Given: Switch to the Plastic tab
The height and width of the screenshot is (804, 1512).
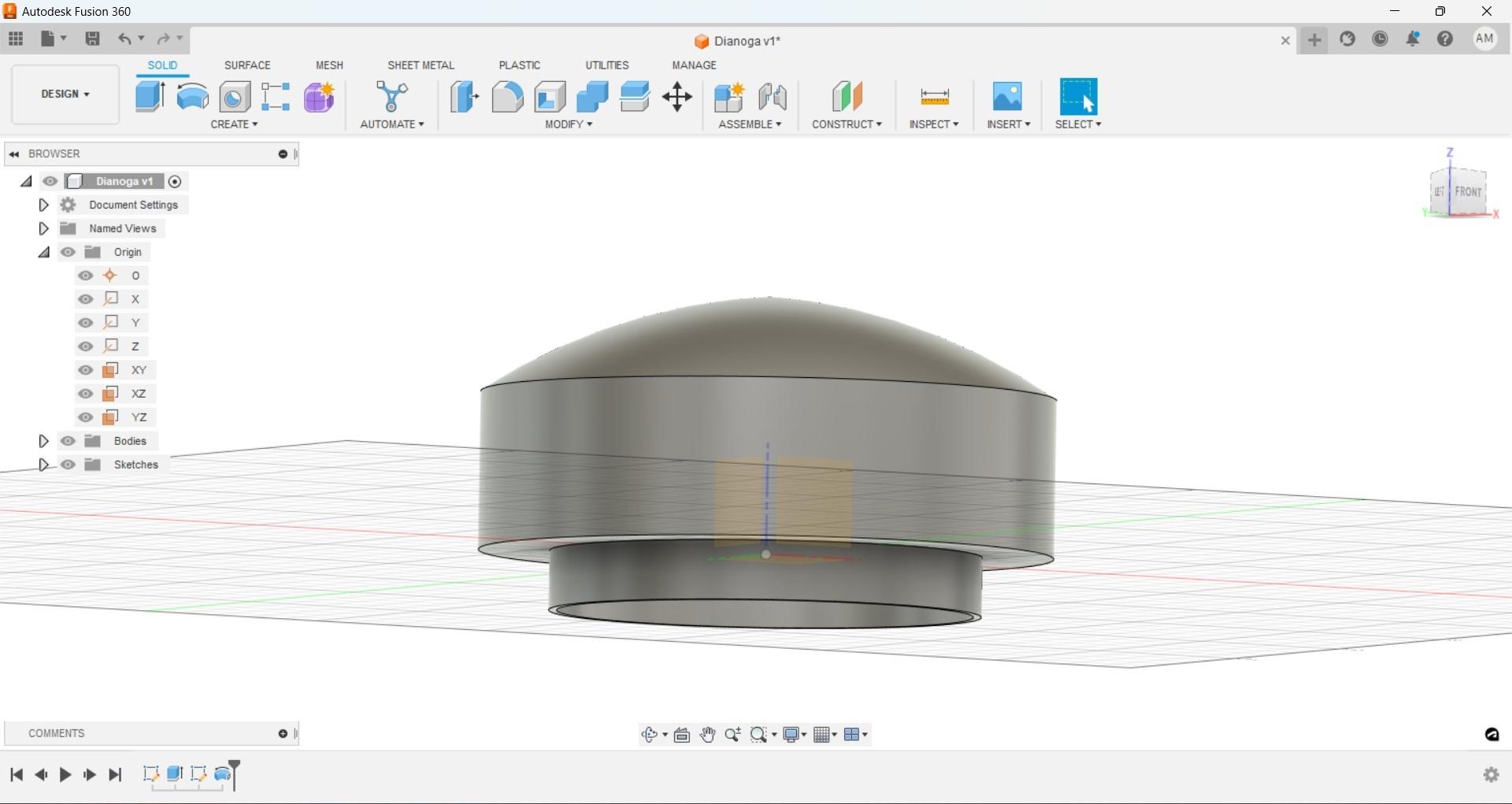Looking at the screenshot, I should pyautogui.click(x=520, y=65).
